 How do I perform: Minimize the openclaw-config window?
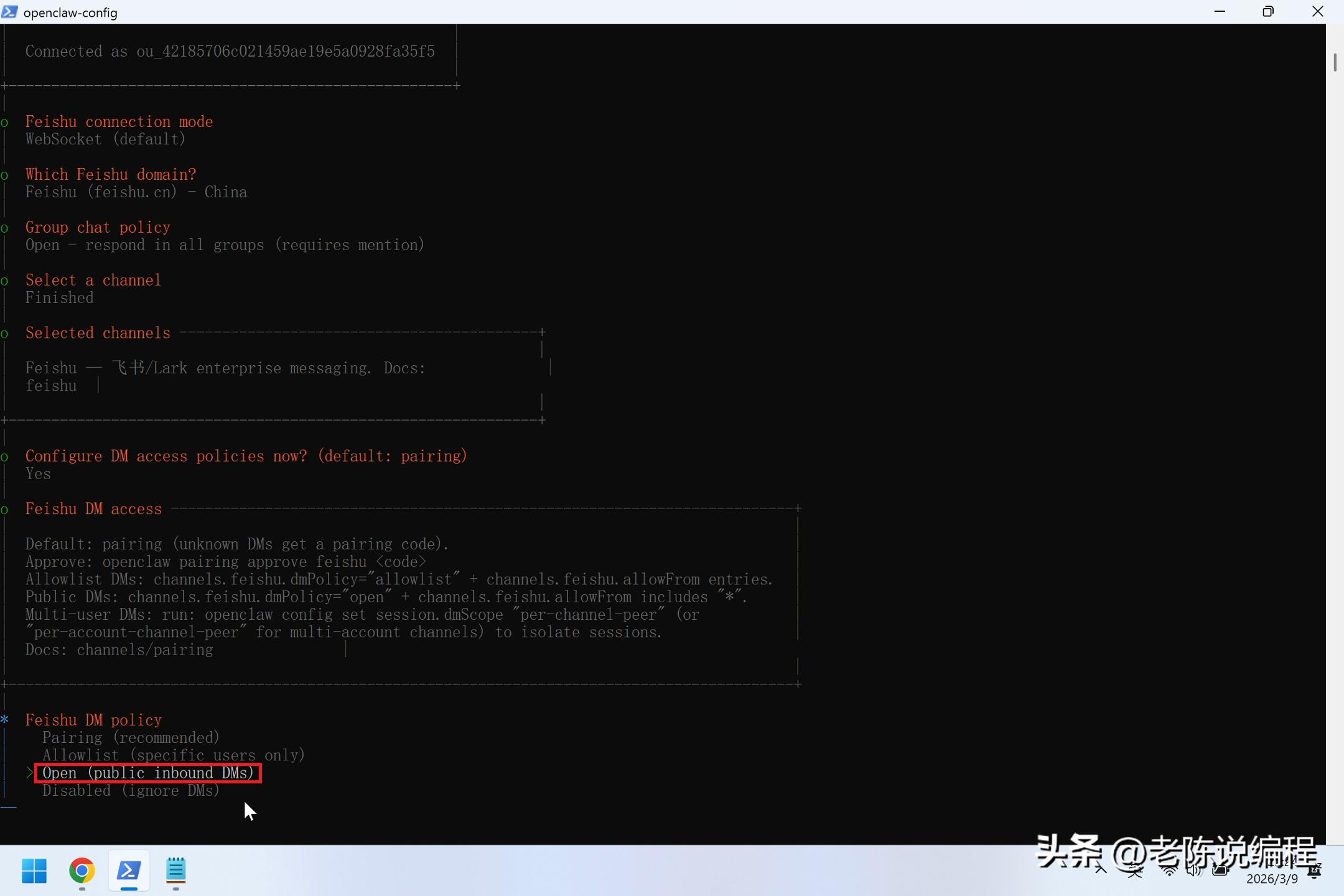1220,12
